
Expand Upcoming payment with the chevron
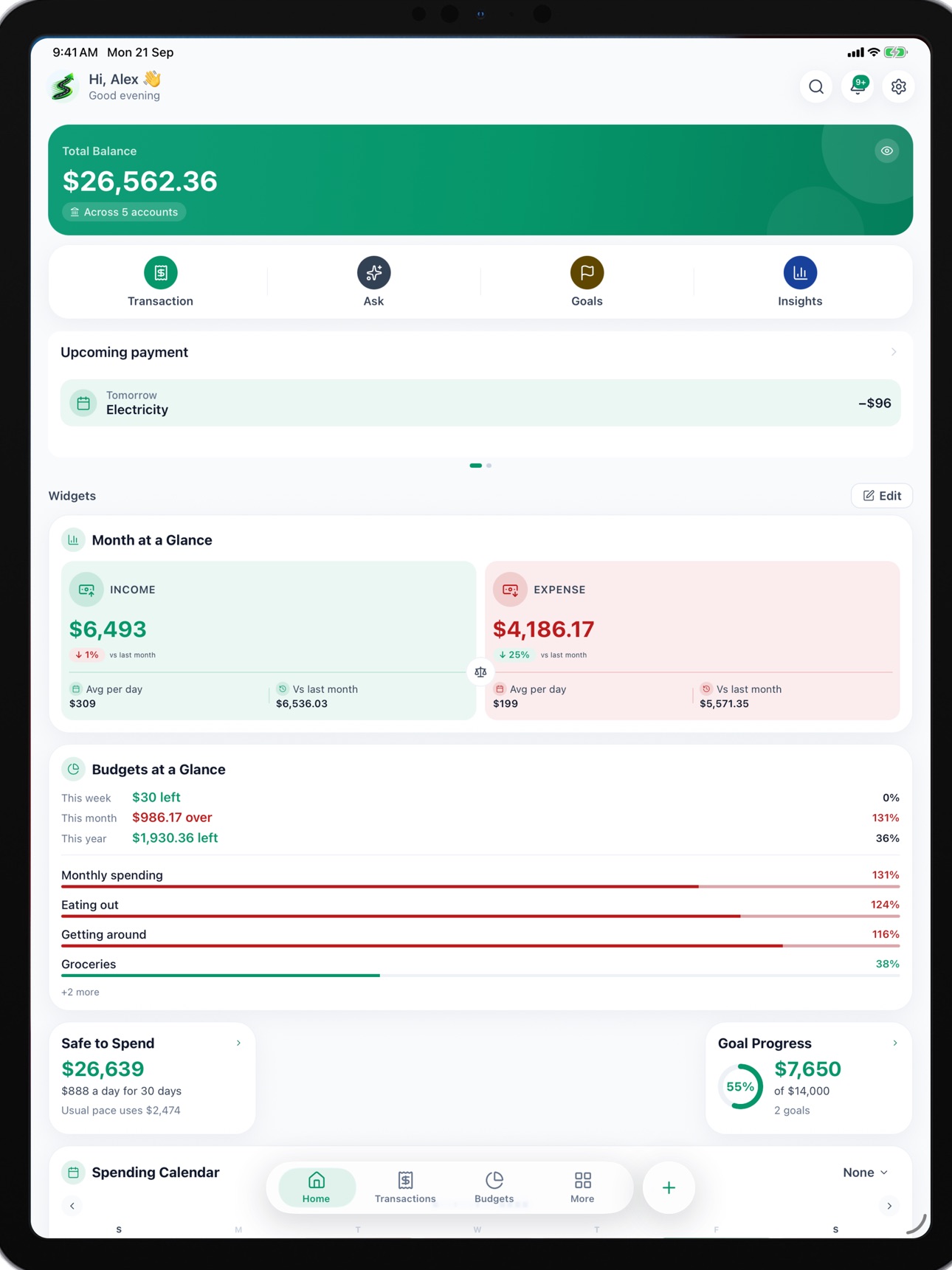tap(894, 352)
